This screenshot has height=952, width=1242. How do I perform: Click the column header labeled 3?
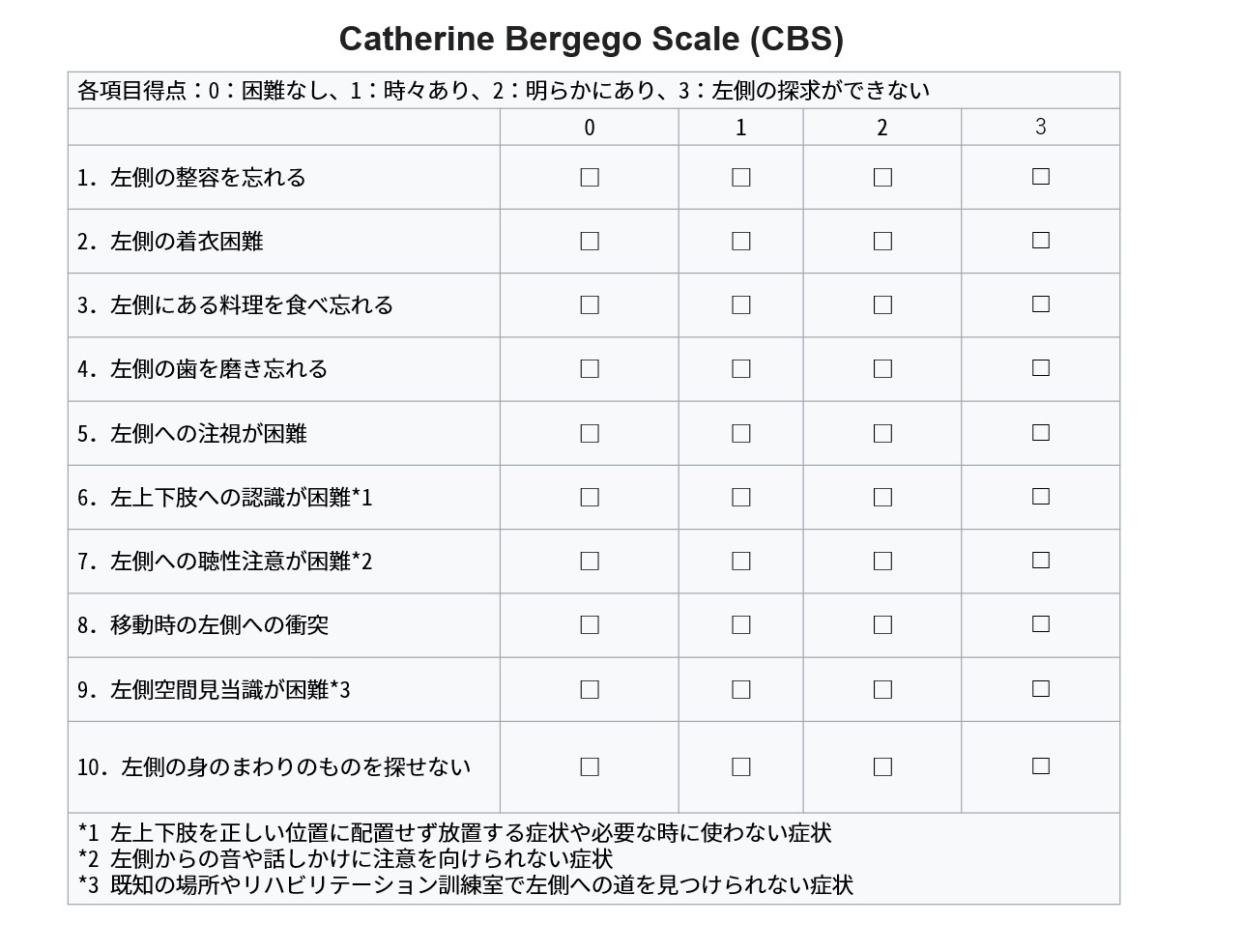(1041, 127)
